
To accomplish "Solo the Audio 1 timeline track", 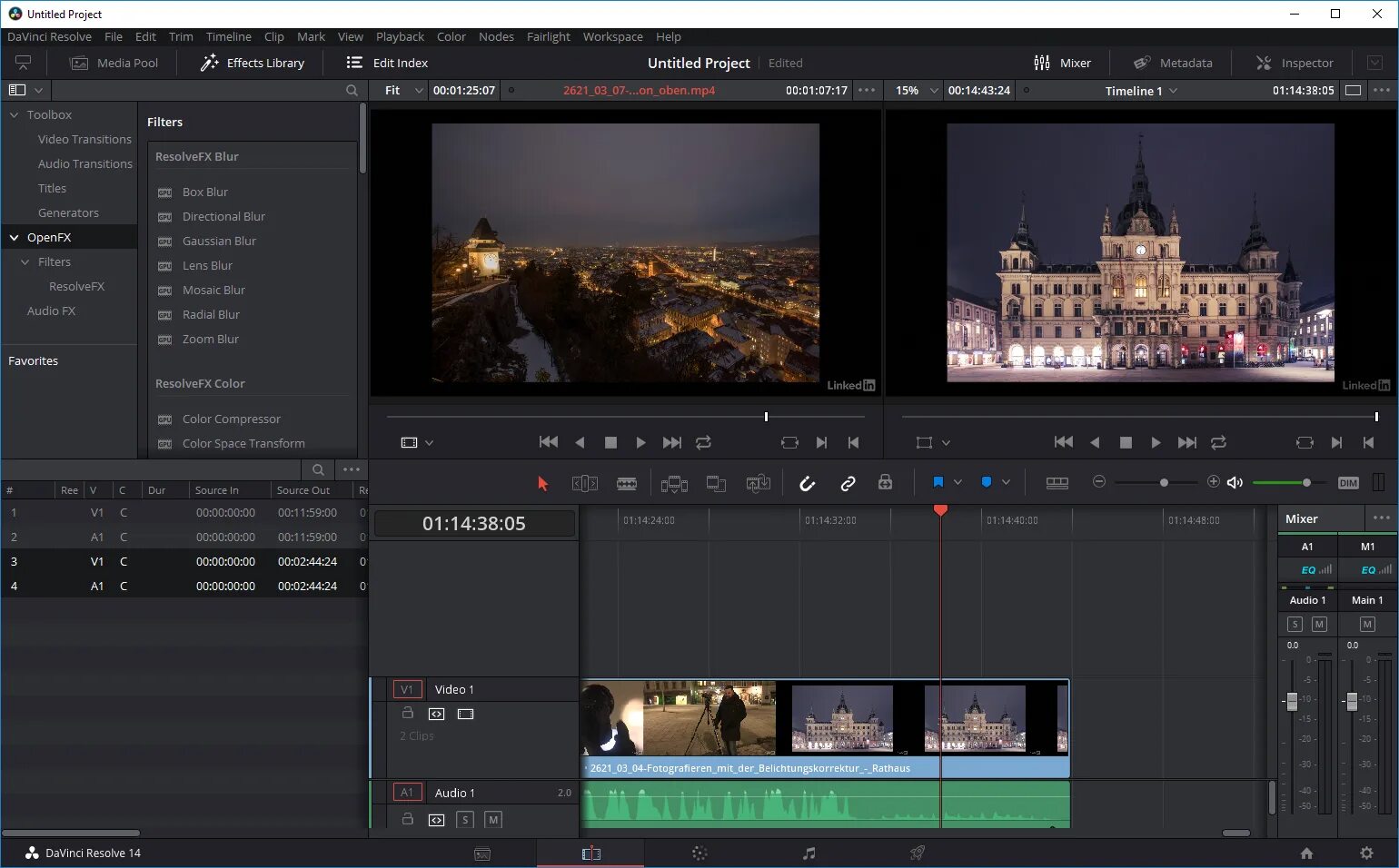I will point(465,820).
